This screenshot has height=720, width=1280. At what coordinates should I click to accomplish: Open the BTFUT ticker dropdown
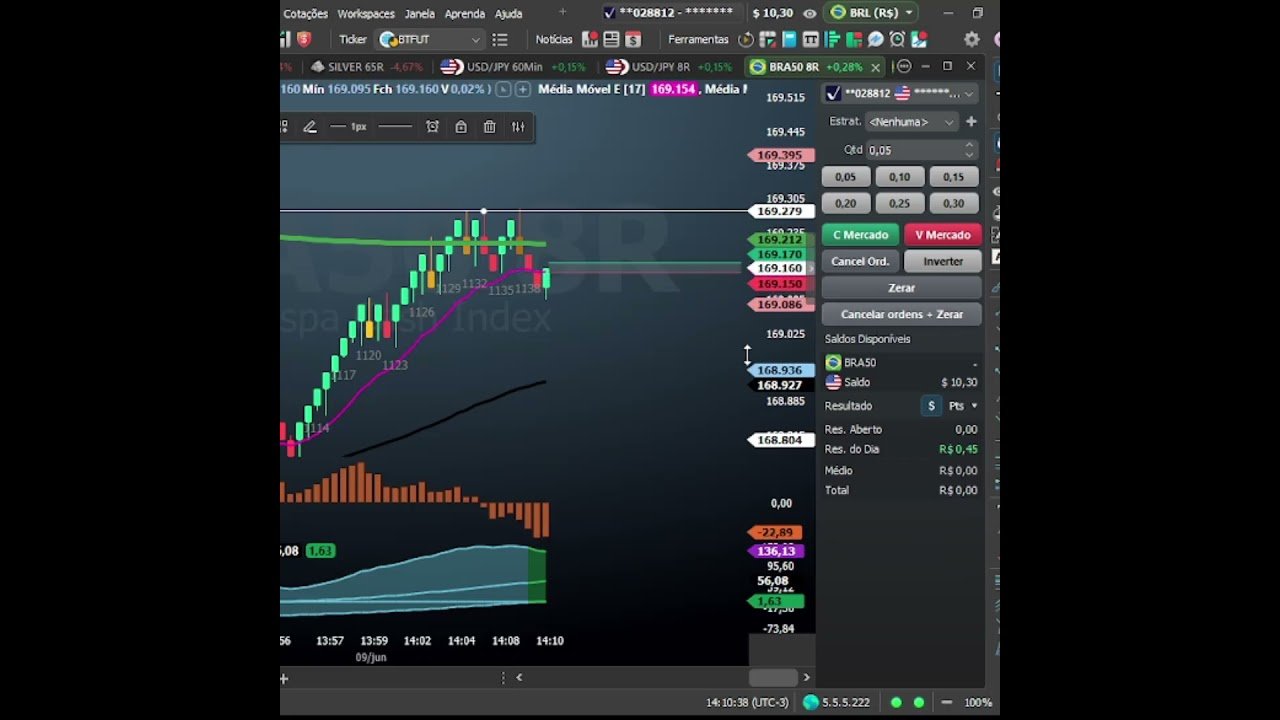[431, 40]
